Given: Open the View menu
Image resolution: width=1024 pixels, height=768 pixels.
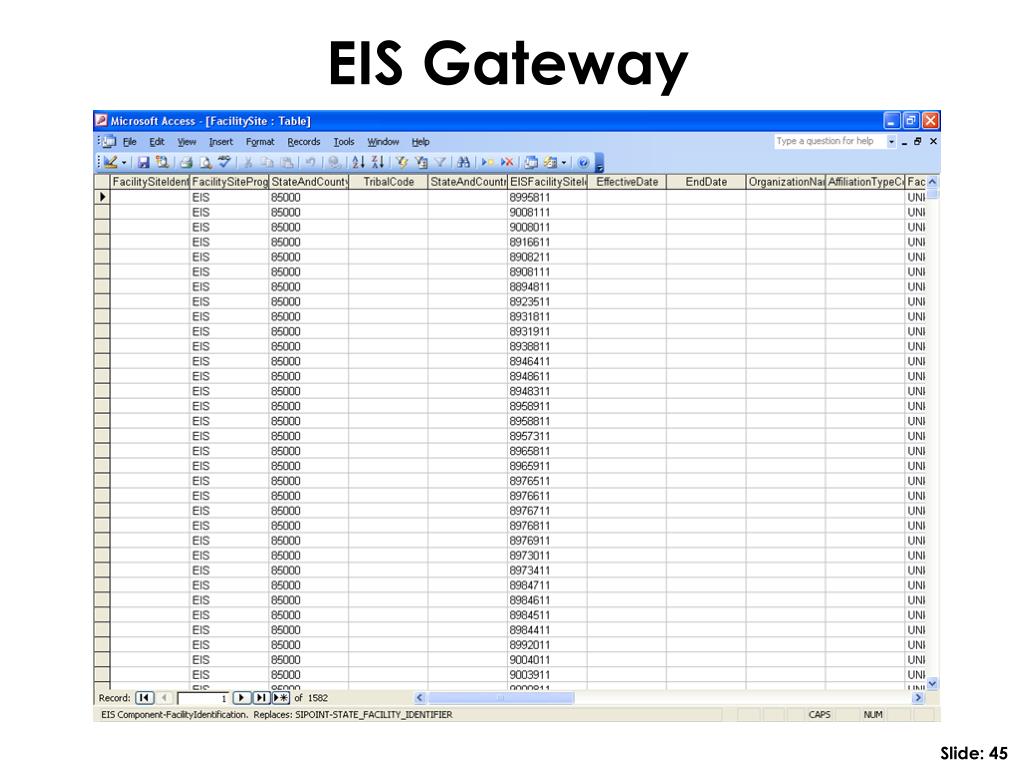Looking at the screenshot, I should pos(187,142).
